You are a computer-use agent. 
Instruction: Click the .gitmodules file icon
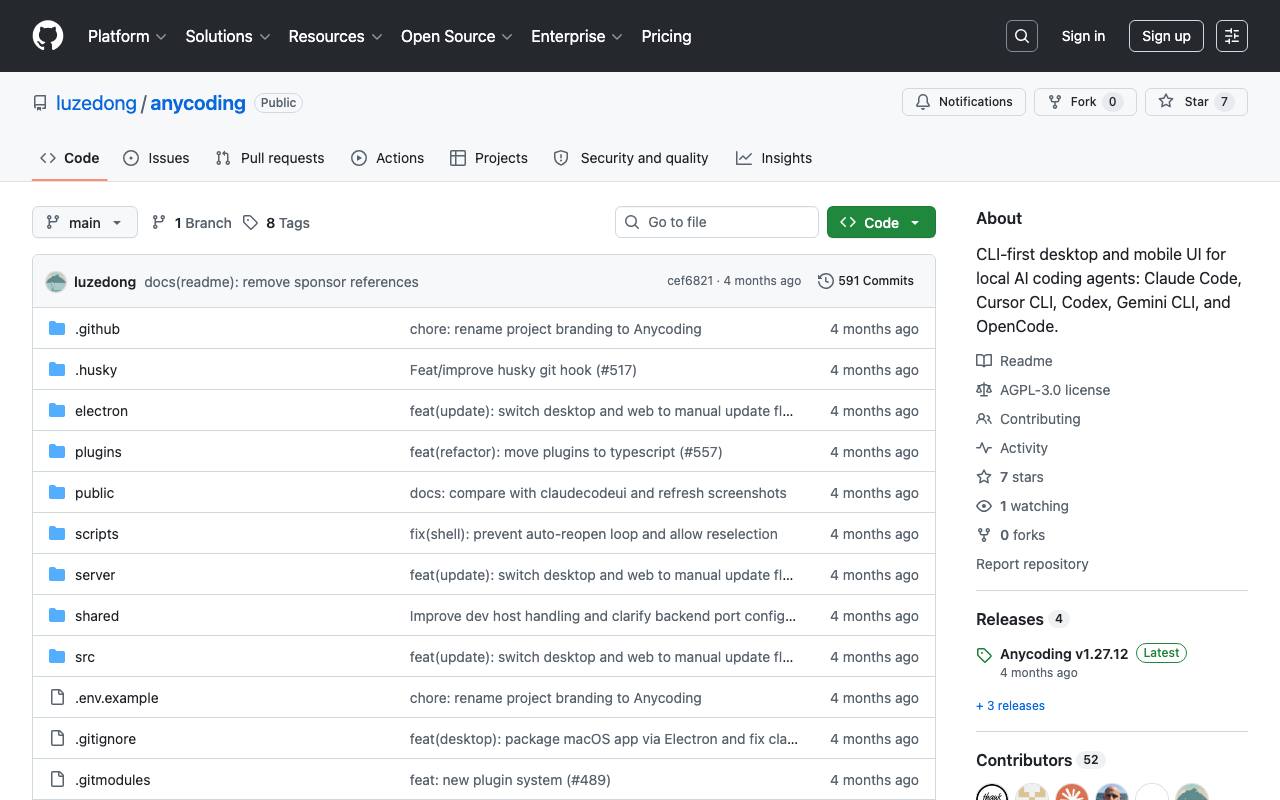(x=57, y=780)
